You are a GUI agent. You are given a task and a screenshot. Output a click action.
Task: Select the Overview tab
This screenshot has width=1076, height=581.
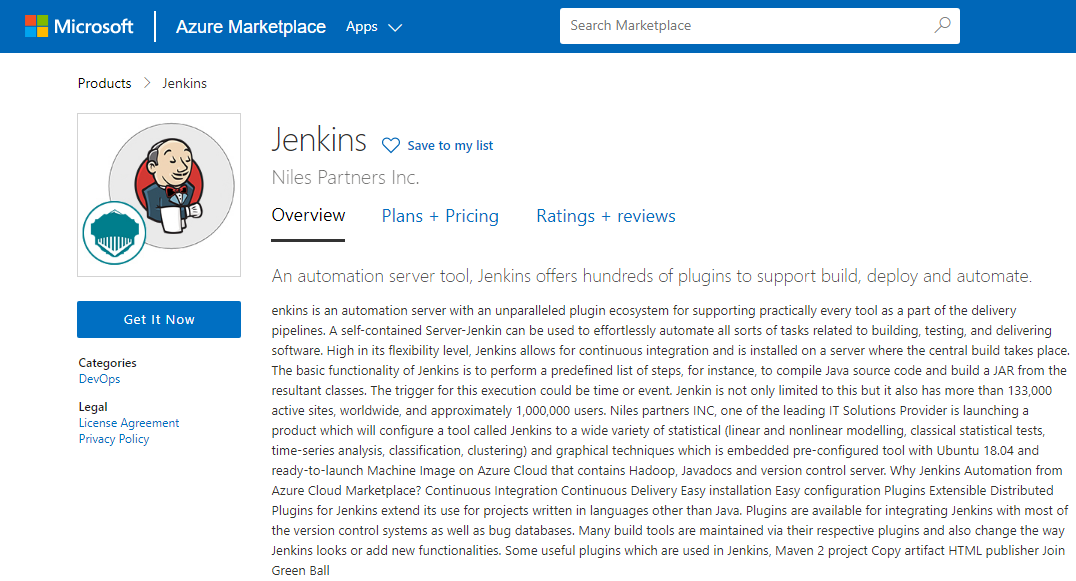tap(308, 216)
